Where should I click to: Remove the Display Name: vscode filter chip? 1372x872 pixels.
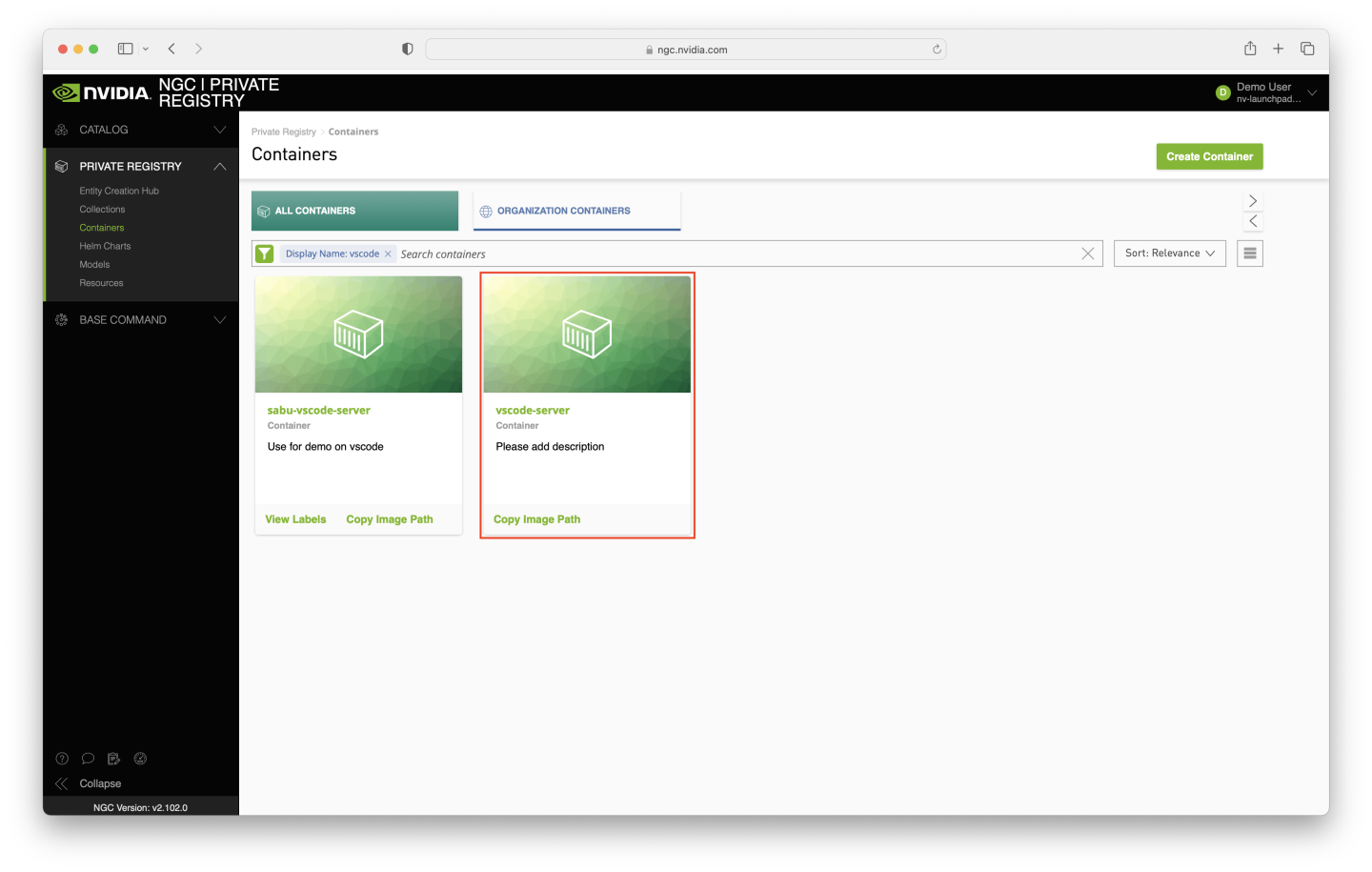pyautogui.click(x=388, y=253)
